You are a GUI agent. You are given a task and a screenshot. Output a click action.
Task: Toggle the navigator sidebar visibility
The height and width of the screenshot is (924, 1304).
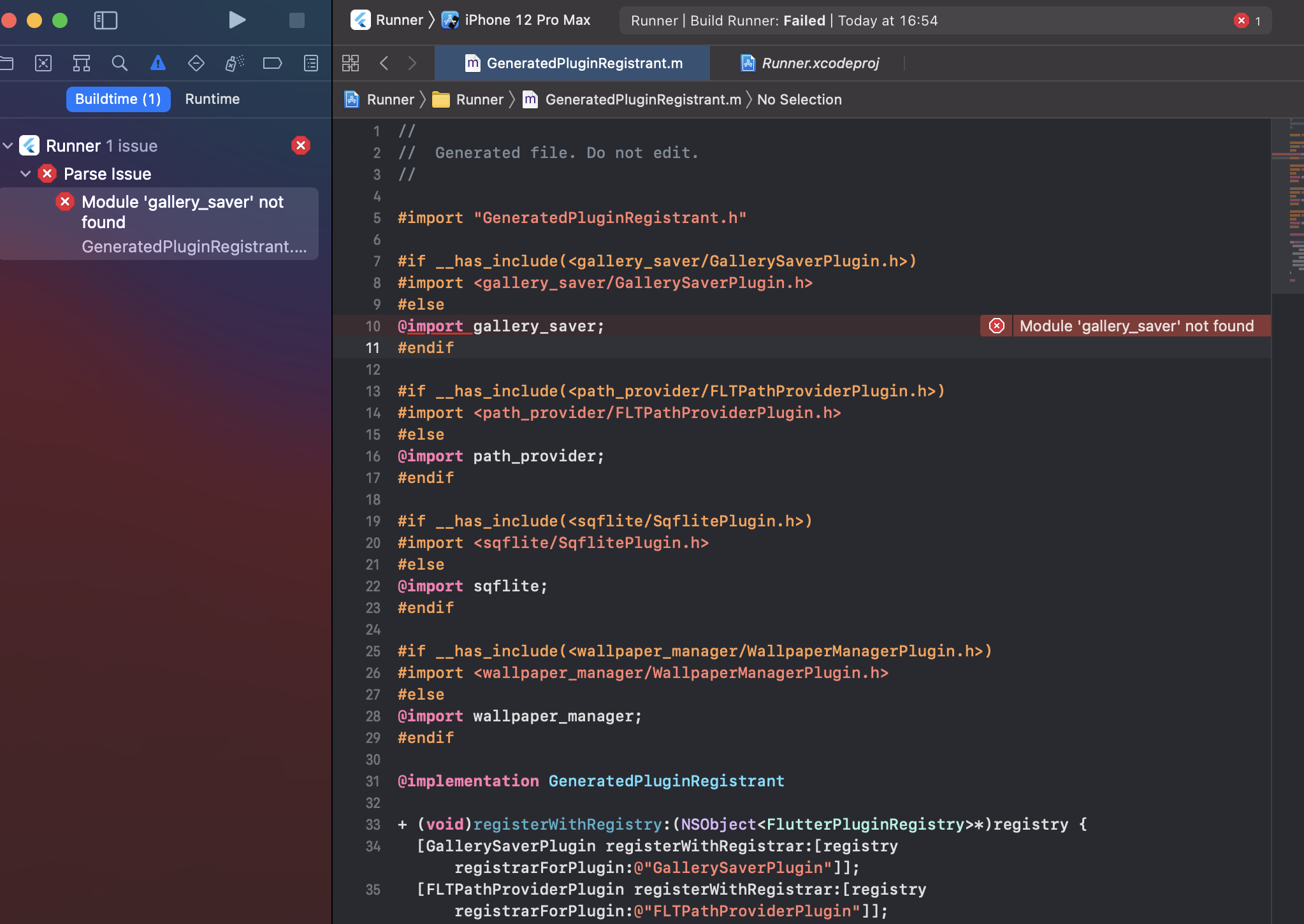(106, 20)
